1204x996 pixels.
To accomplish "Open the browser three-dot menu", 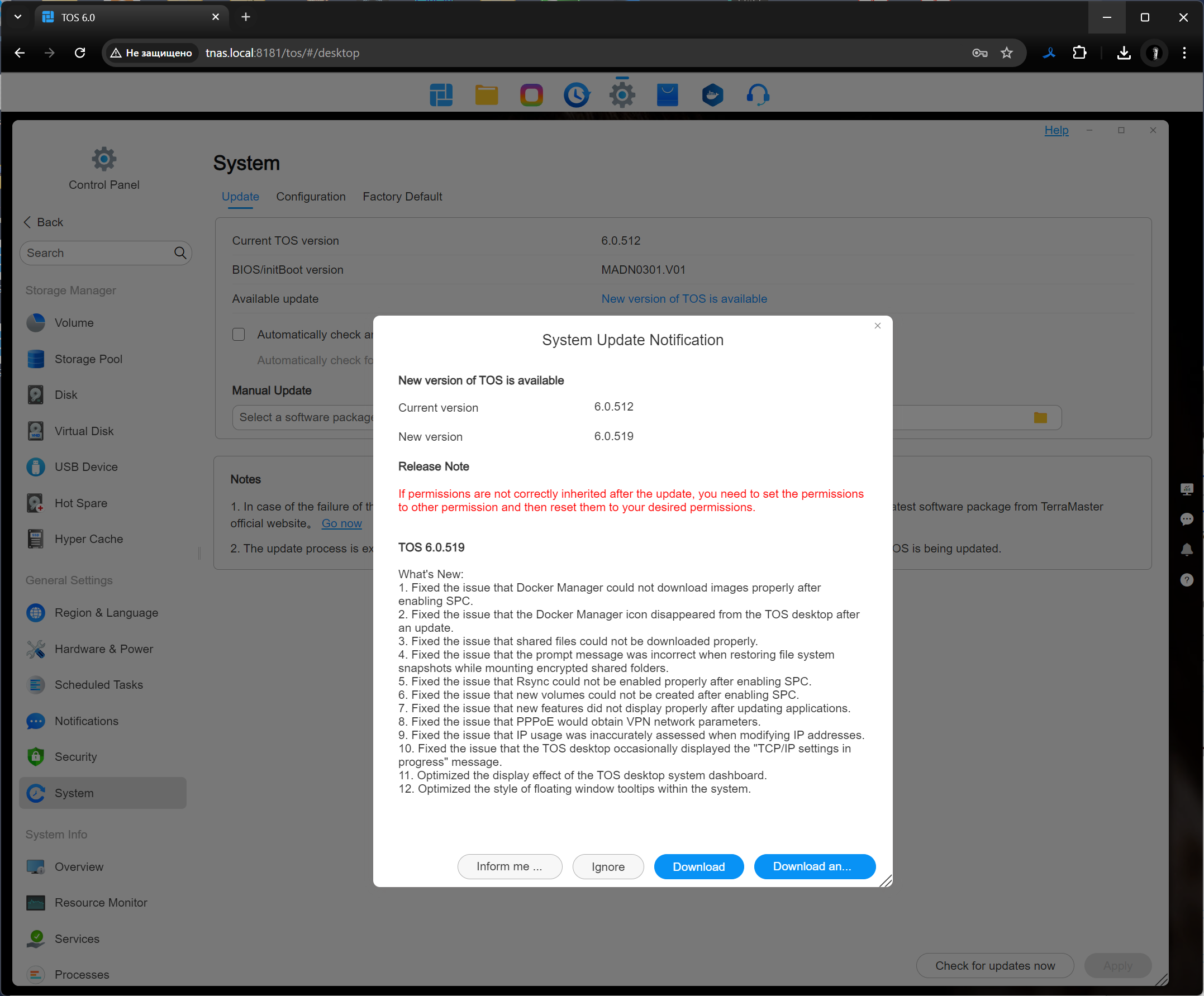I will pyautogui.click(x=1184, y=53).
